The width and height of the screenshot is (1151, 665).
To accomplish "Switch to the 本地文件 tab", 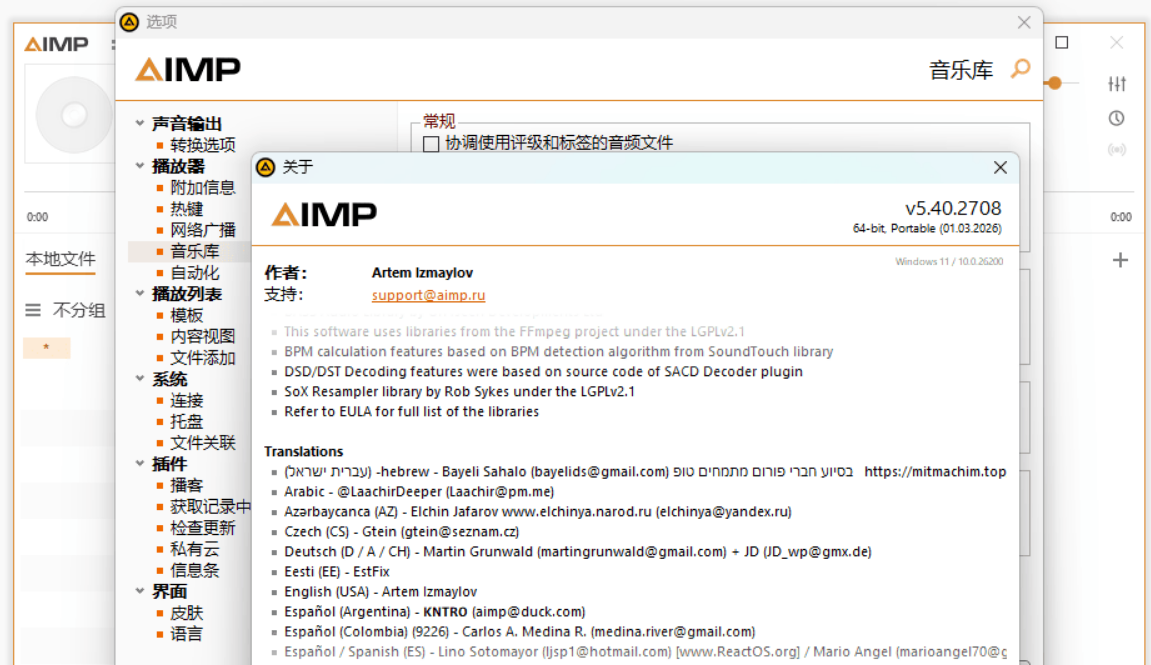I will (60, 259).
